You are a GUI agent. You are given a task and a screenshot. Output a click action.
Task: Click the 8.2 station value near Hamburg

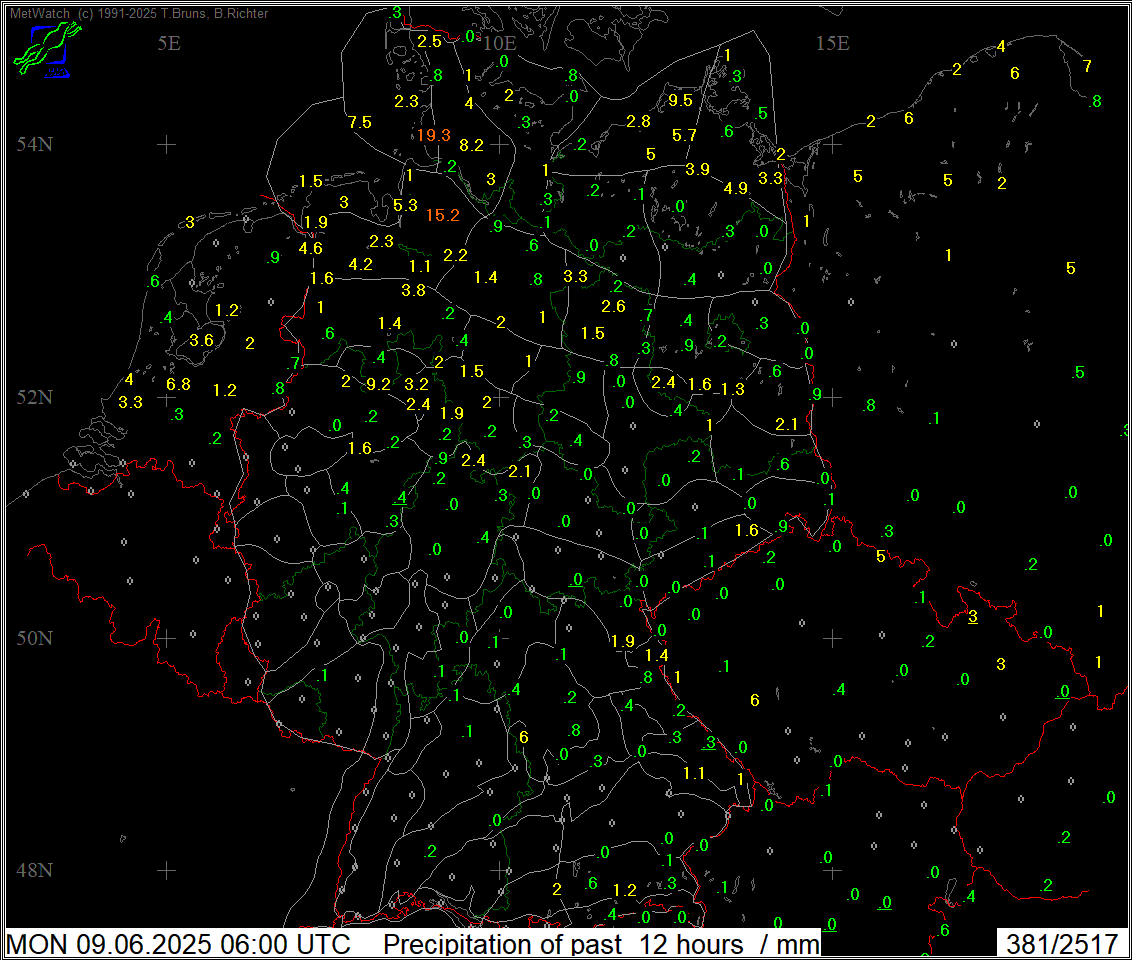tap(471, 145)
